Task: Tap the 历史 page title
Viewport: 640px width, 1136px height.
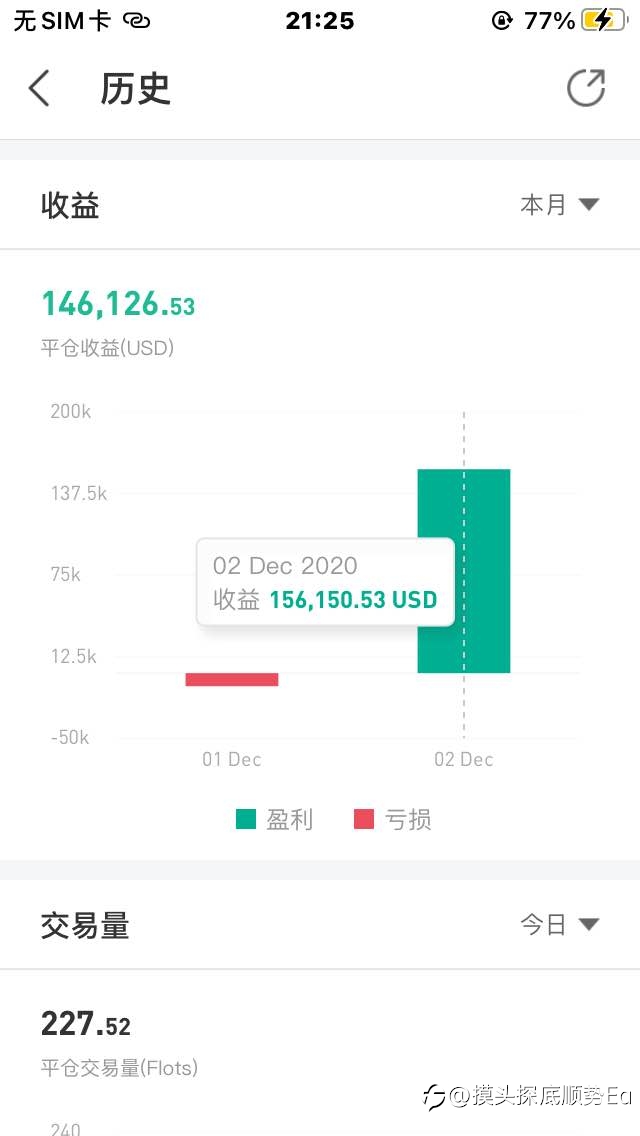Action: (x=135, y=88)
